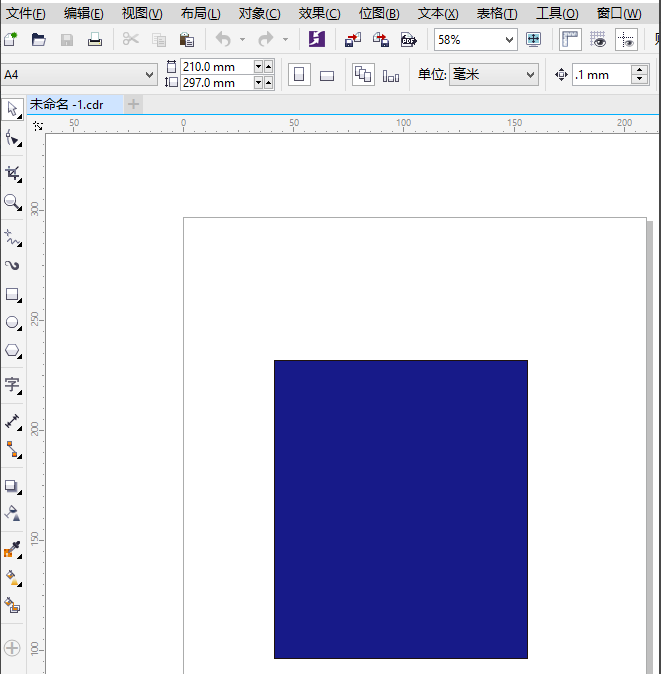The width and height of the screenshot is (661, 674).
Task: Save the document with the disk icon
Action: [67, 40]
